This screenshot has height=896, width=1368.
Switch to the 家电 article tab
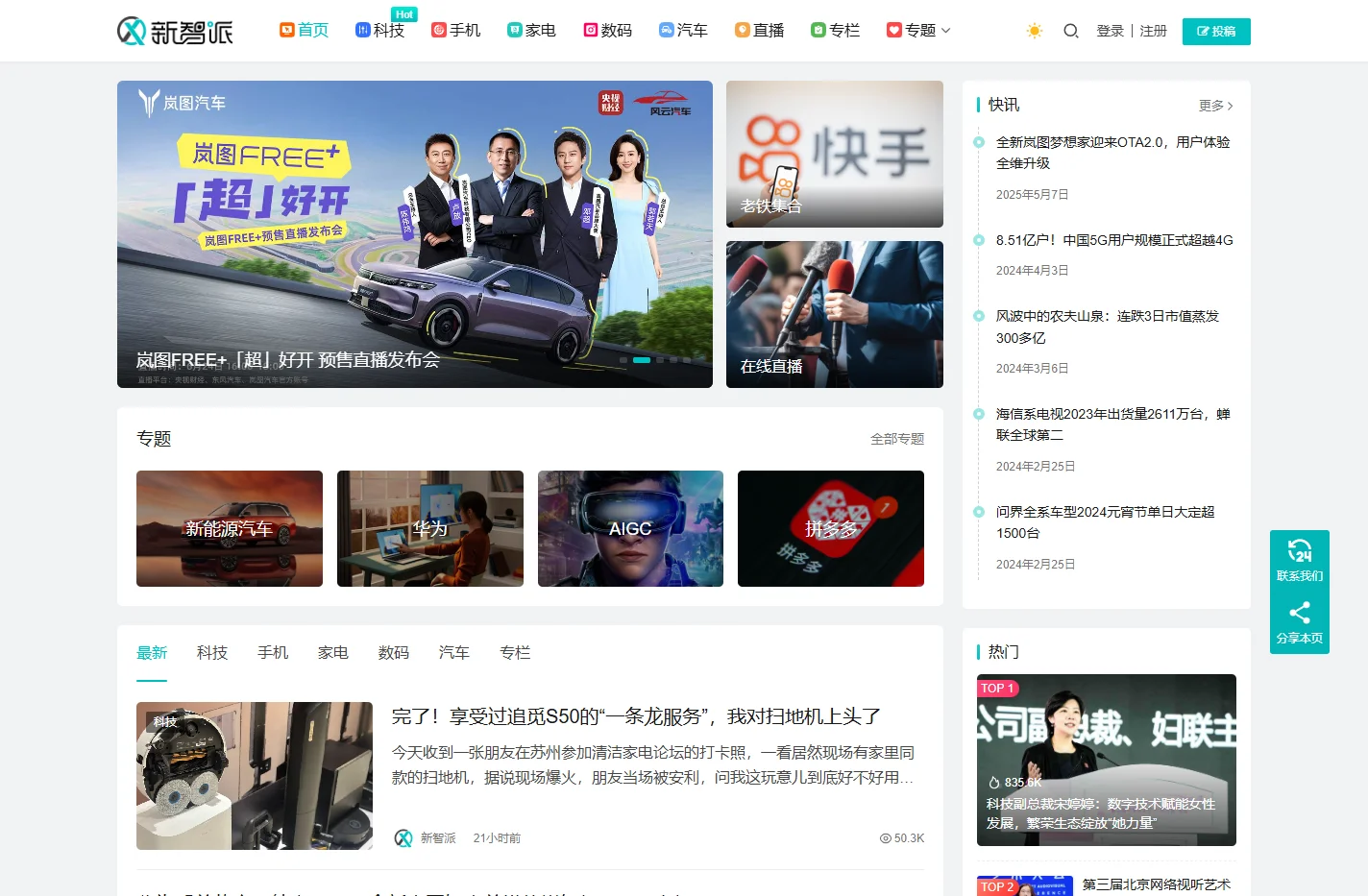(333, 653)
